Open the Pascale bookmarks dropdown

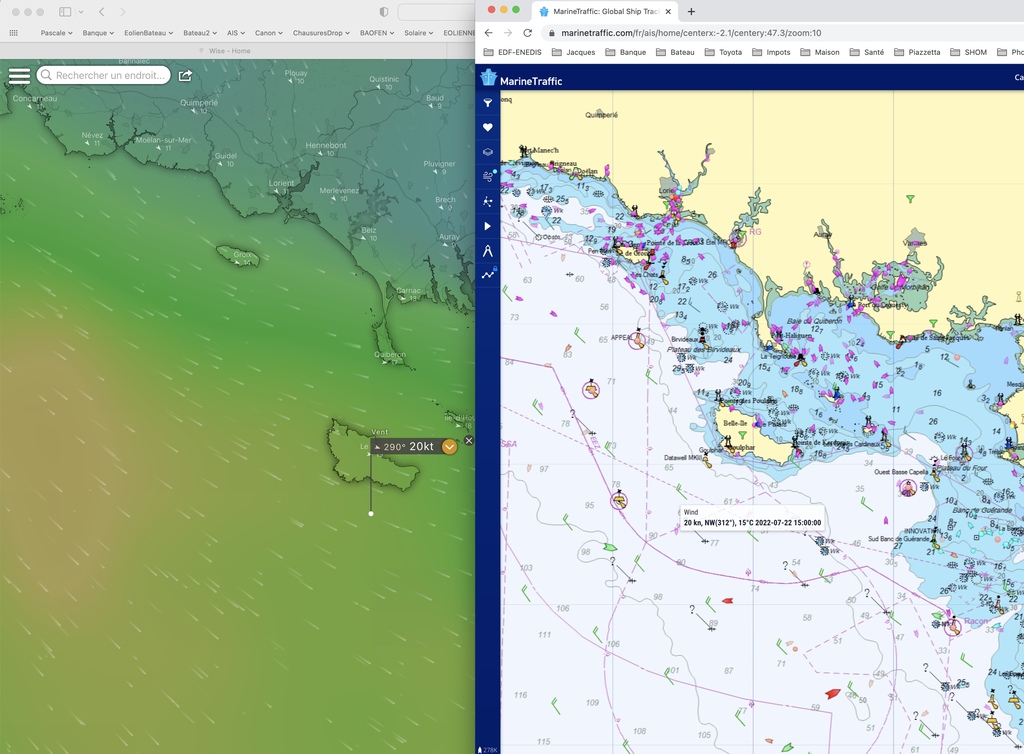[x=56, y=33]
